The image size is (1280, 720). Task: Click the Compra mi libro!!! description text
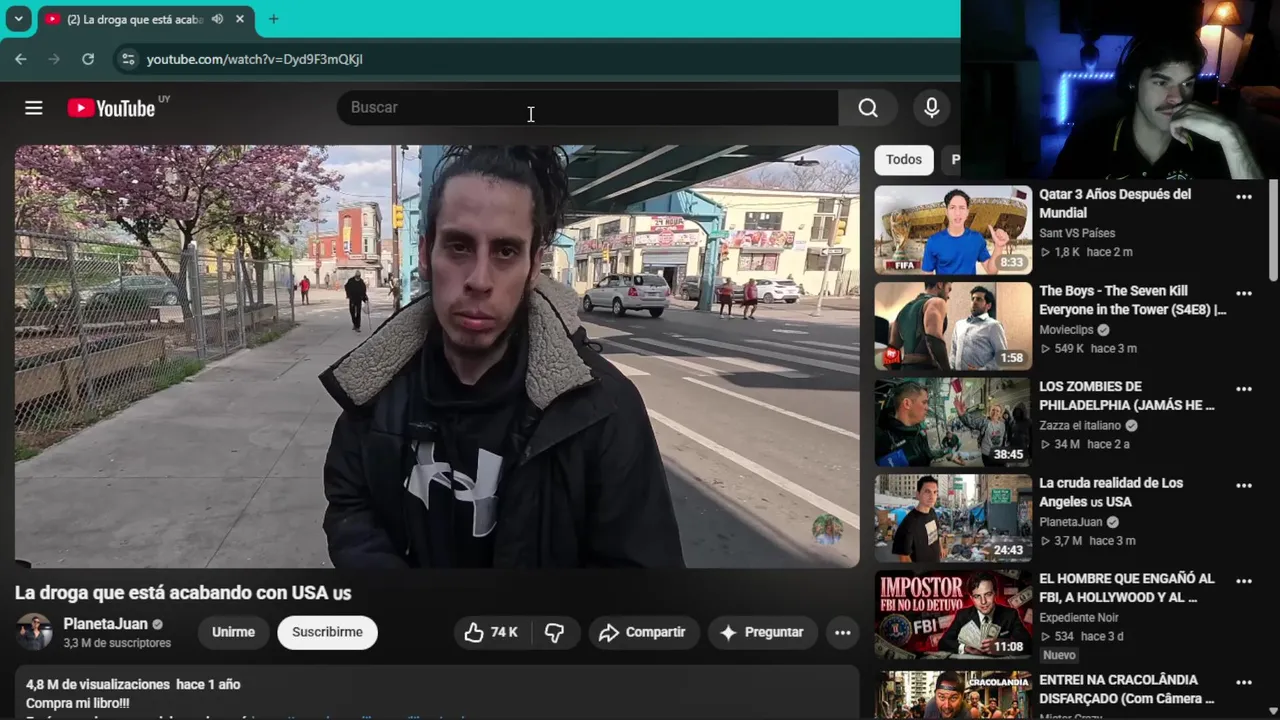[78, 704]
